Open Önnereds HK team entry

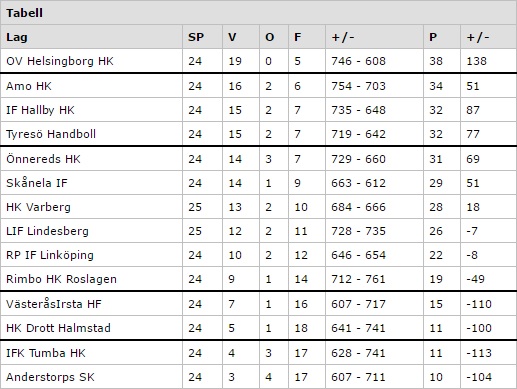[43, 159]
